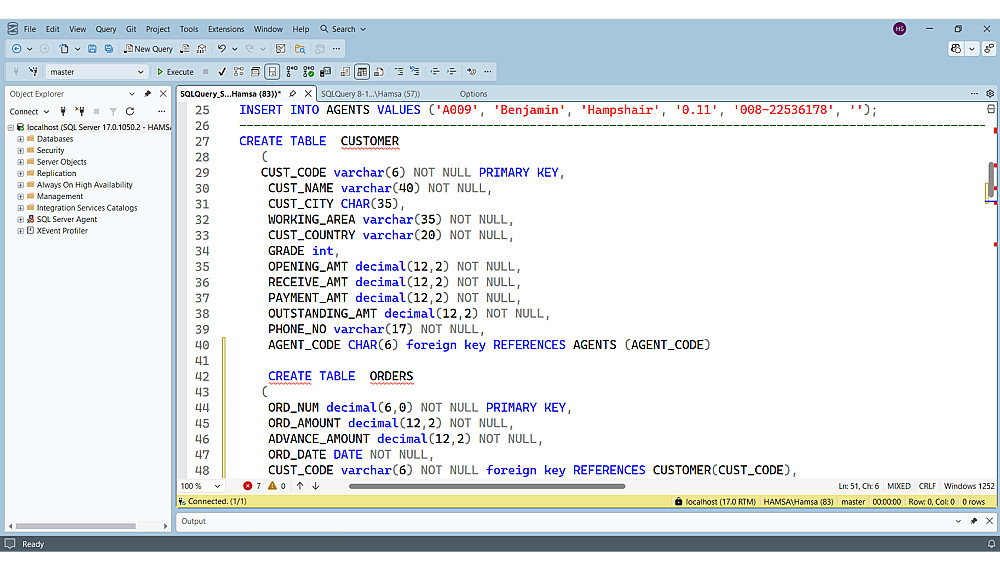
Task: Toggle Results to Grid mode
Action: pyautogui.click(x=362, y=72)
